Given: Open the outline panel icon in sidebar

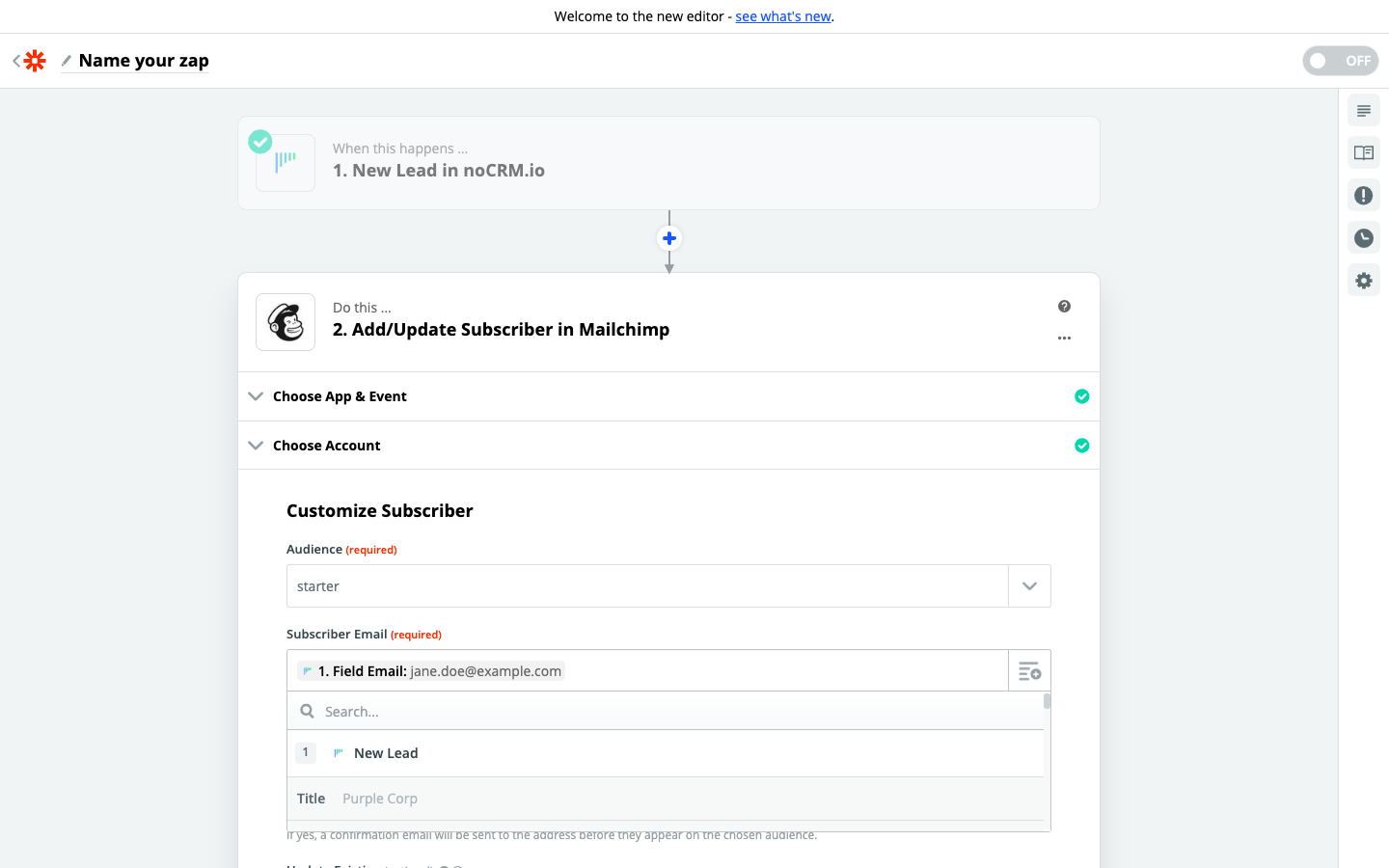Looking at the screenshot, I should 1363,111.
